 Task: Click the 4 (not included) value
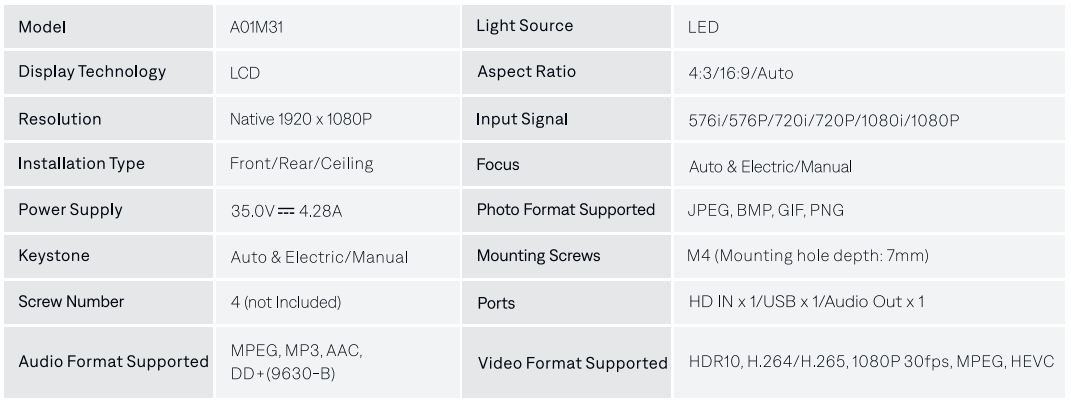(x=286, y=302)
